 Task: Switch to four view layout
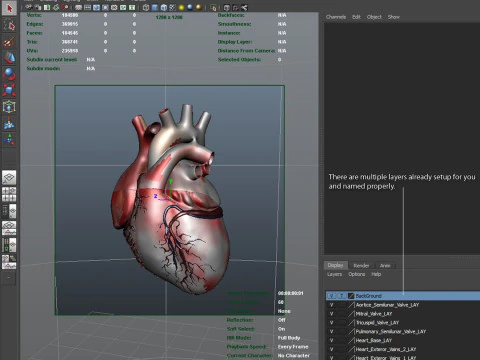[9, 194]
